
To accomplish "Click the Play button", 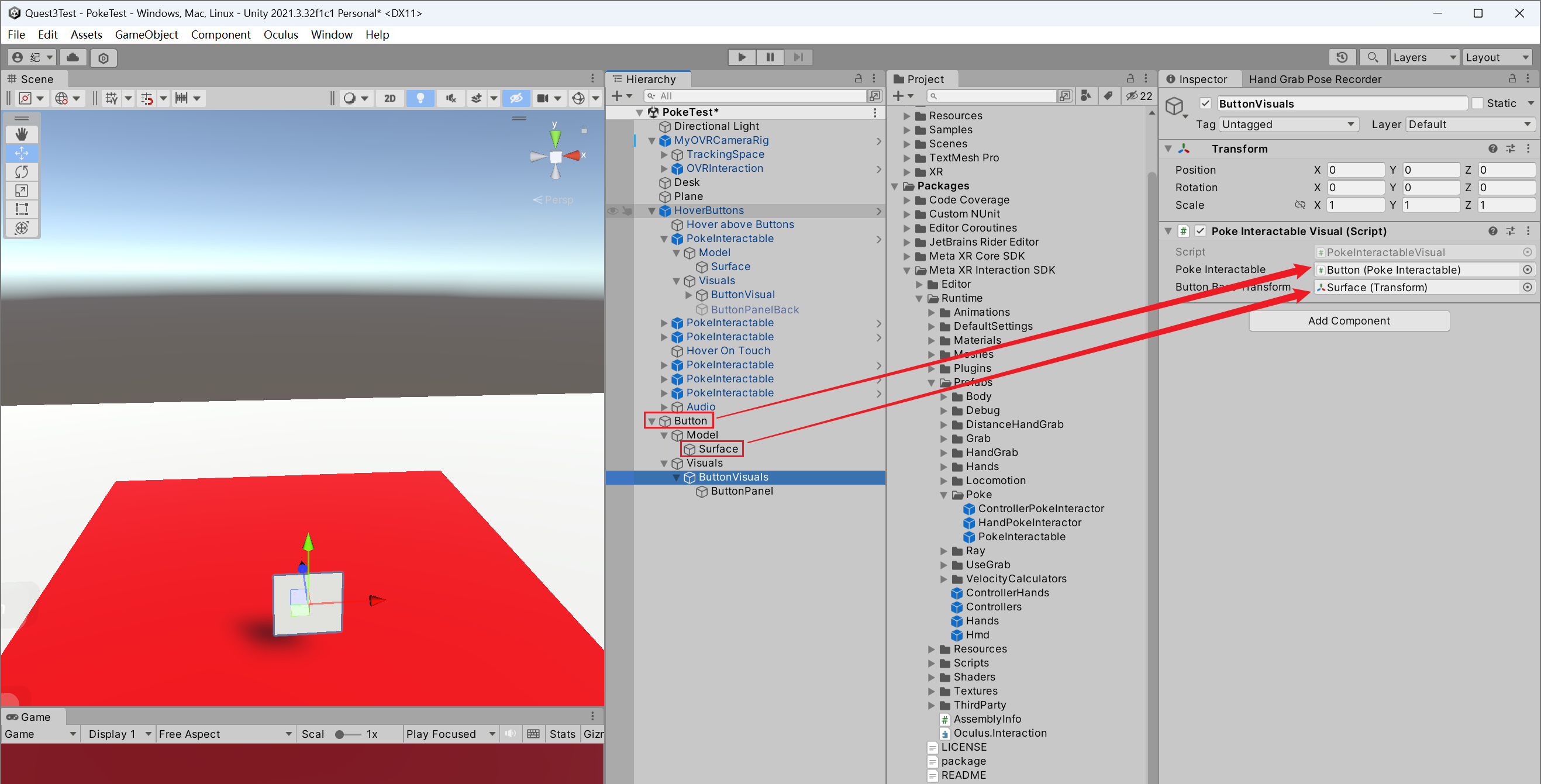I will tap(742, 57).
